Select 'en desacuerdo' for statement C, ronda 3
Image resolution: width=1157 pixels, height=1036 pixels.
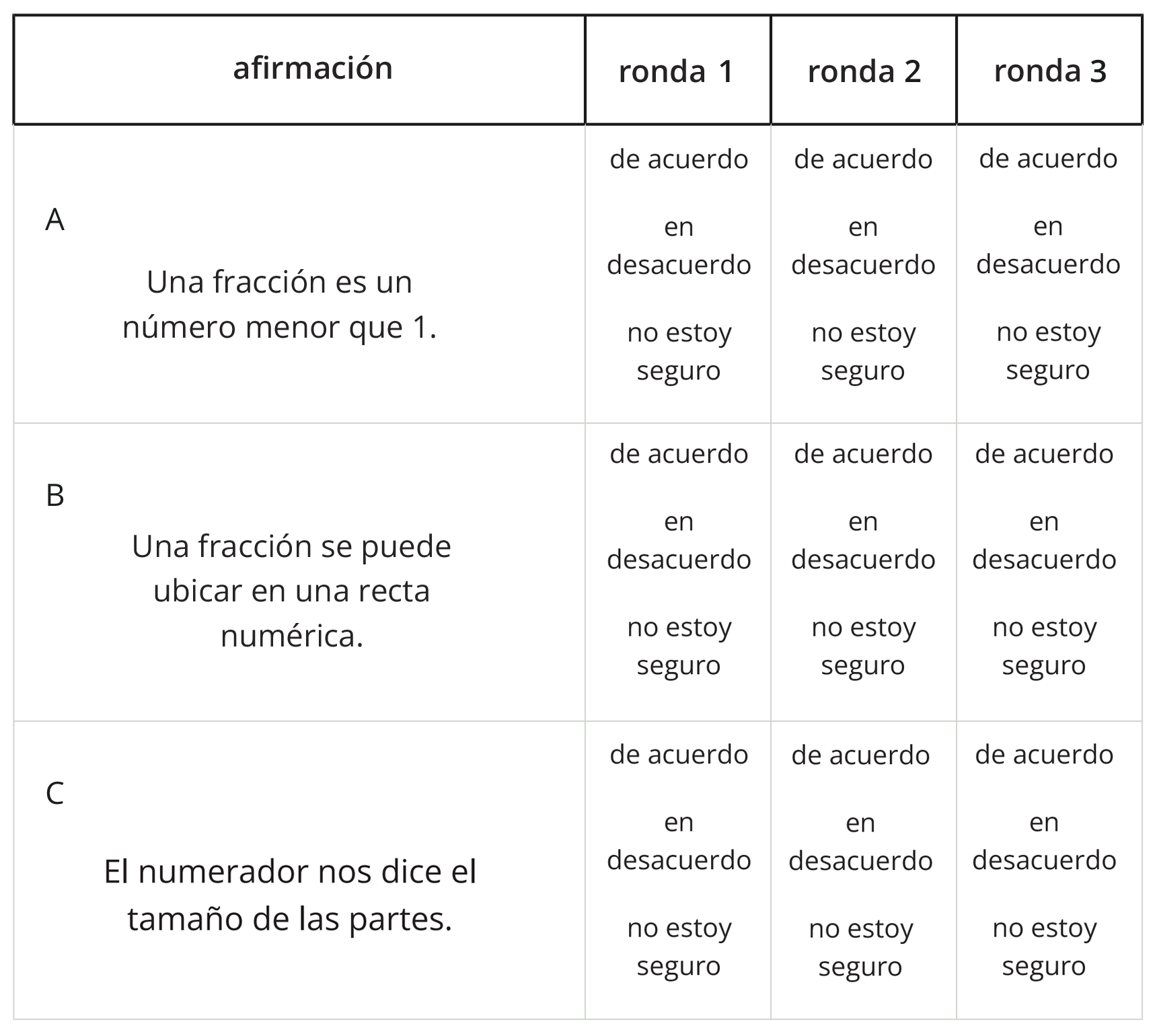1044,842
